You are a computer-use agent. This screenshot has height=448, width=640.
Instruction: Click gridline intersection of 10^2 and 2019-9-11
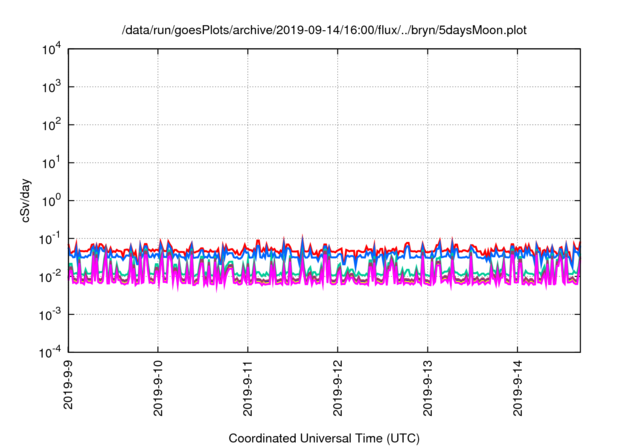pos(248,125)
